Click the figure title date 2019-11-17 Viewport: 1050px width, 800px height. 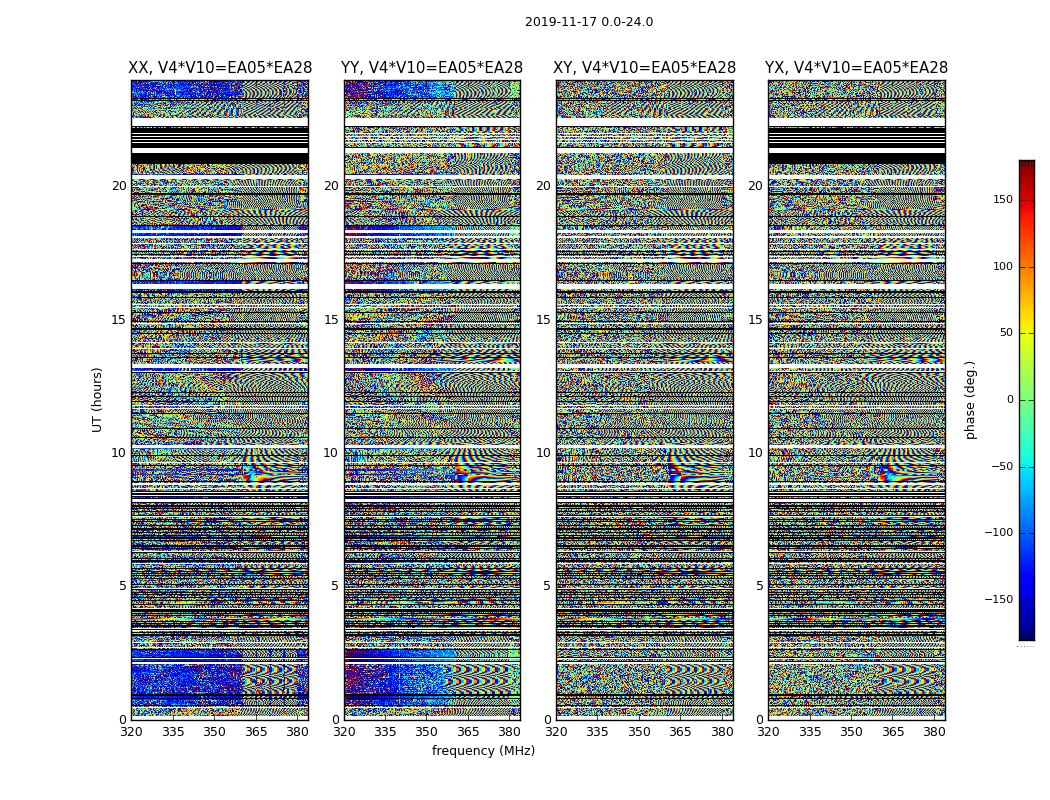click(x=588, y=22)
